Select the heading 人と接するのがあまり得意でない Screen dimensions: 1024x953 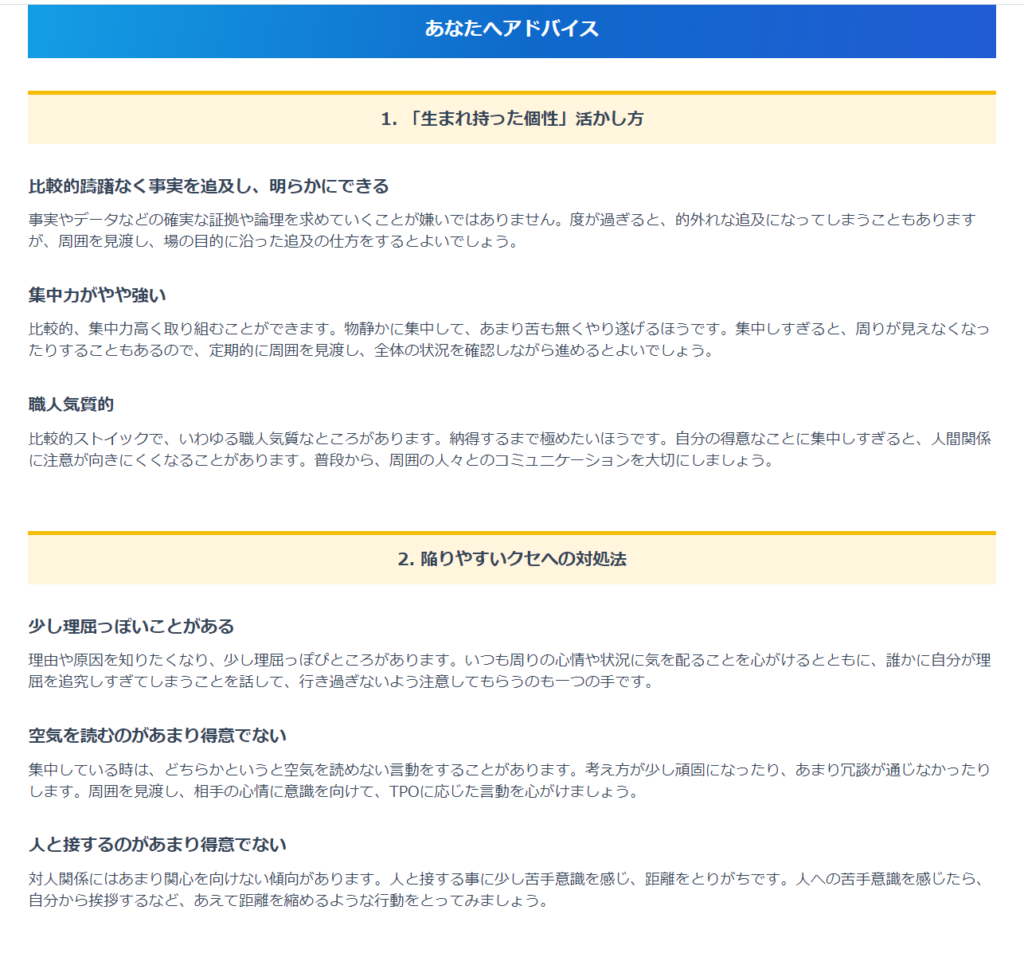pos(157,845)
